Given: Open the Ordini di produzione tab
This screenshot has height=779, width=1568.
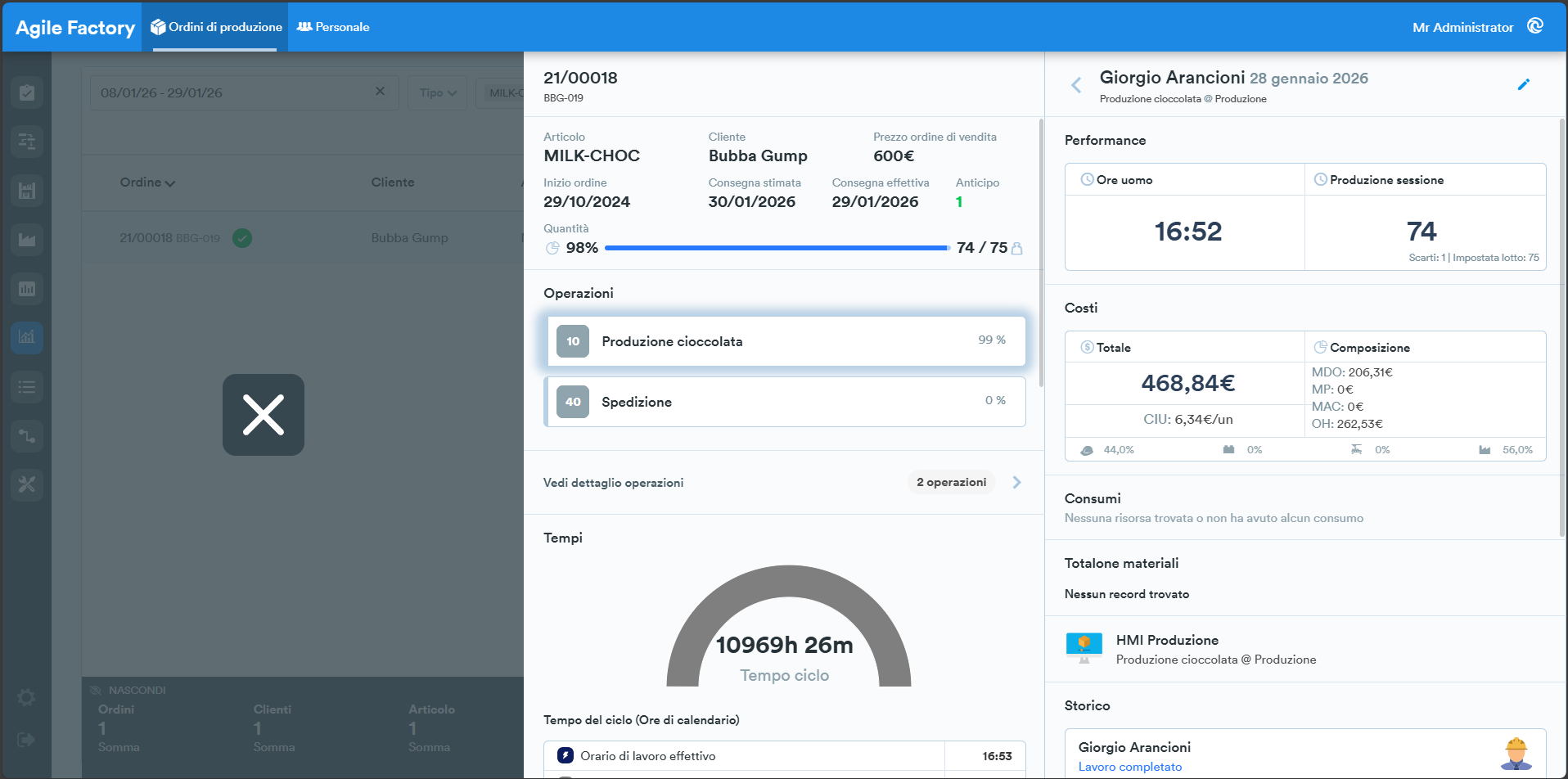Looking at the screenshot, I should tap(216, 27).
